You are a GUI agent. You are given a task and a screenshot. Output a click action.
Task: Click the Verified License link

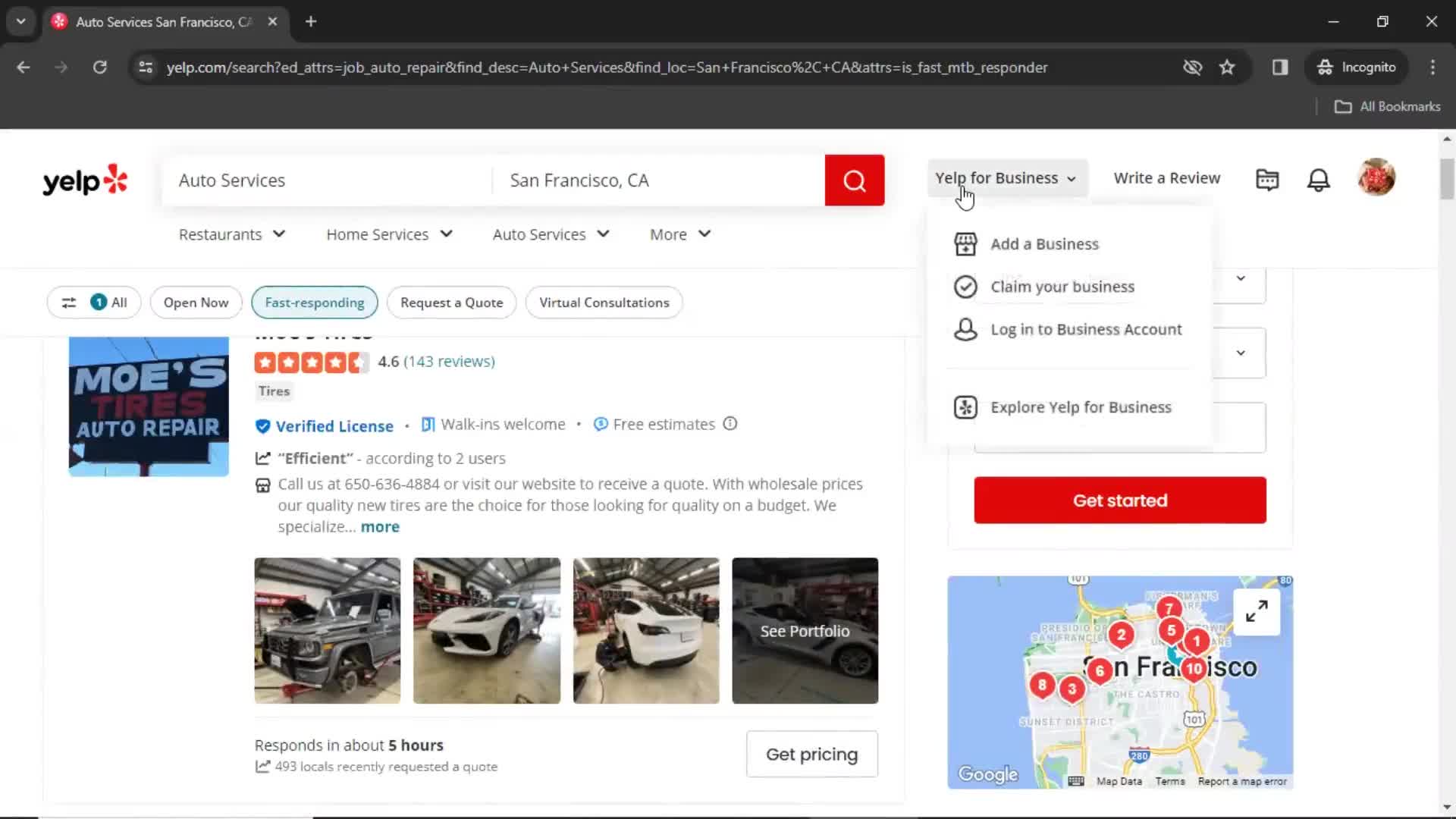(334, 426)
